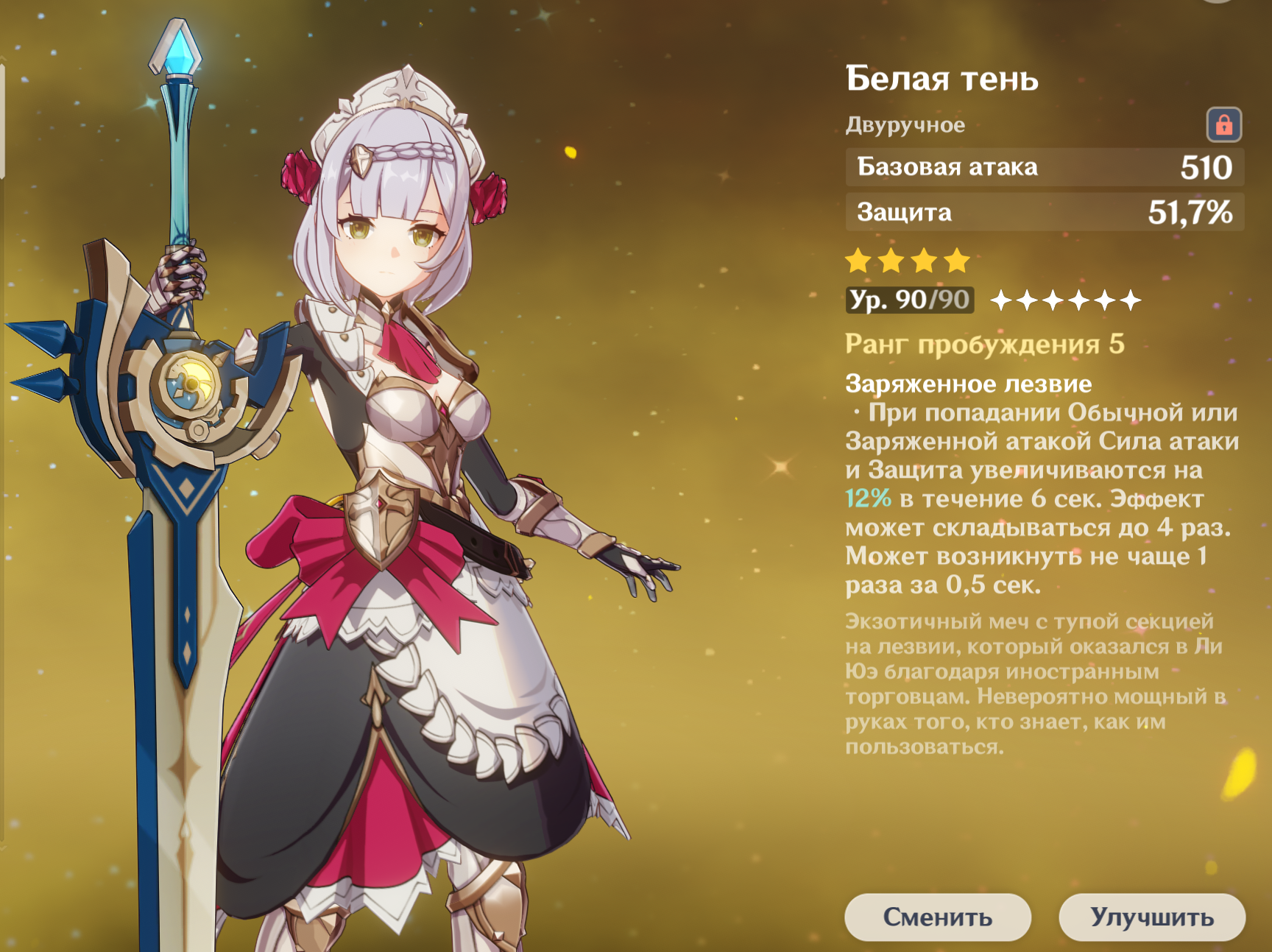
Task: Click the glowing crystal on sword pommel
Action: pyautogui.click(x=177, y=49)
